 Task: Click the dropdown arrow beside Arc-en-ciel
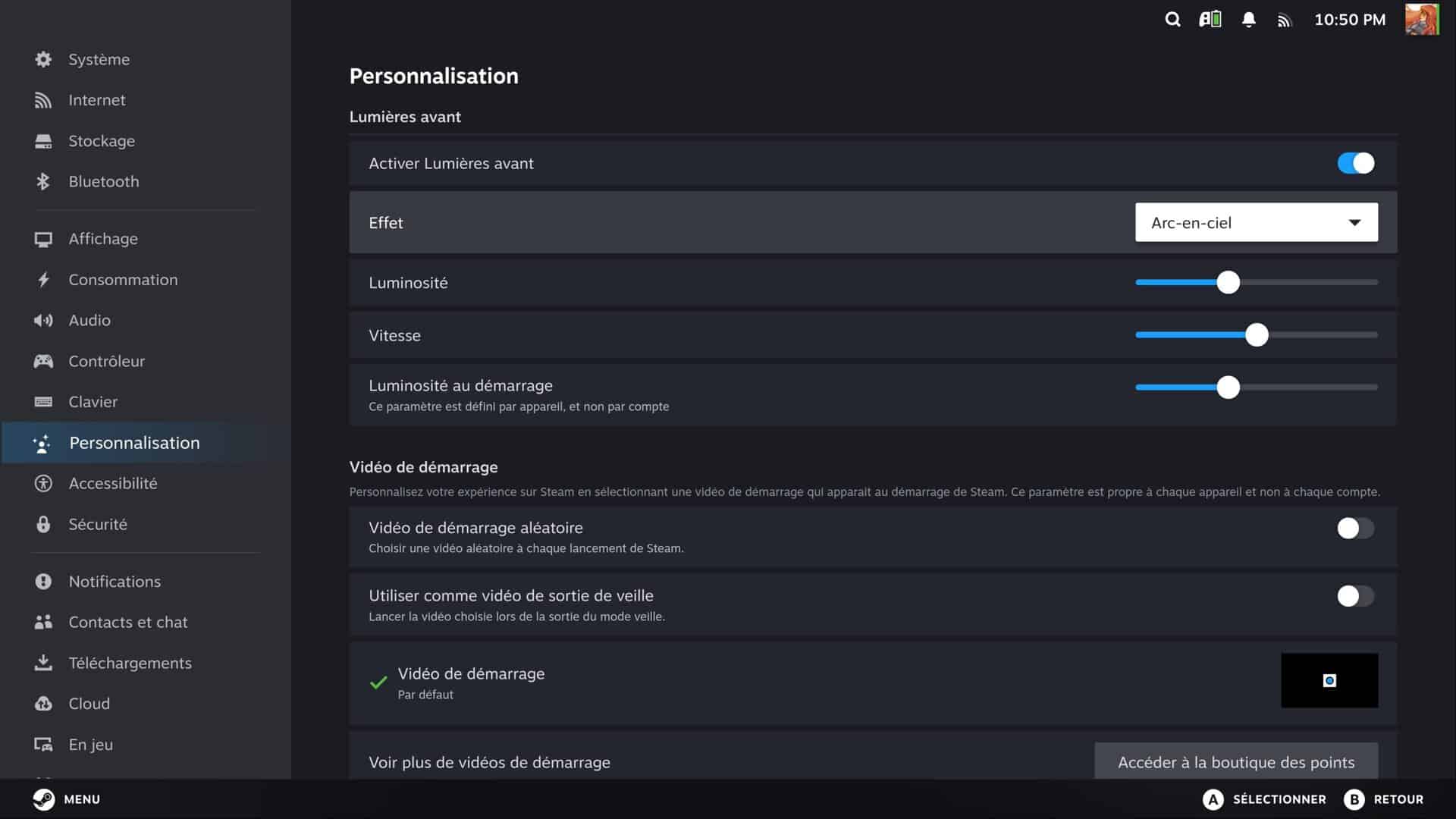pyautogui.click(x=1354, y=222)
